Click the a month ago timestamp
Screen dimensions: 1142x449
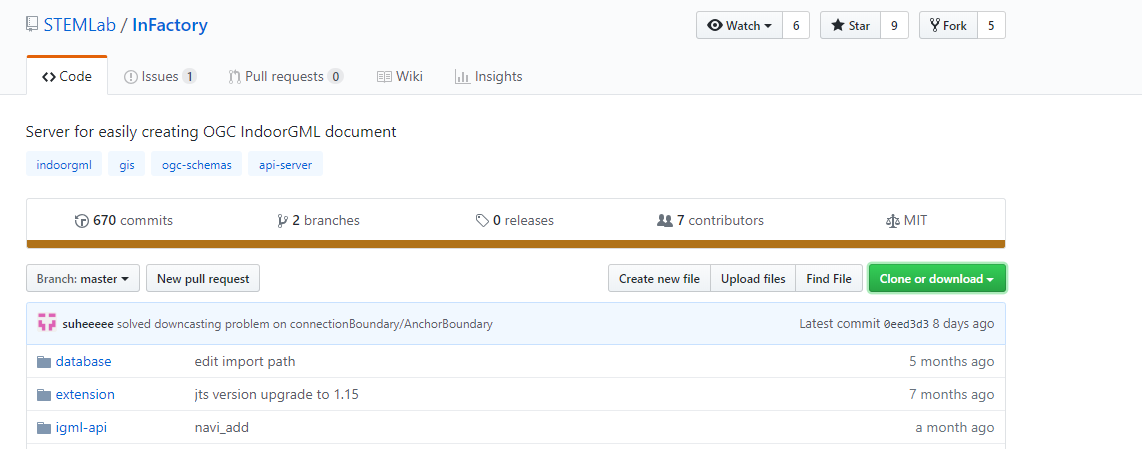(955, 427)
